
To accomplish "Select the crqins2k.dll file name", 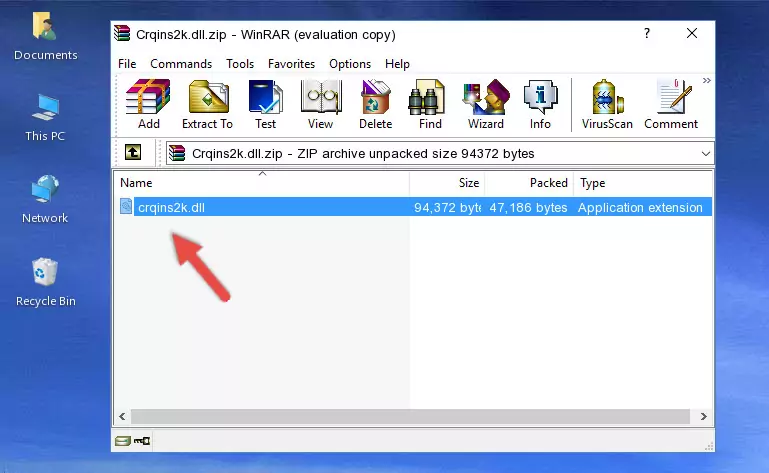I will (x=171, y=208).
